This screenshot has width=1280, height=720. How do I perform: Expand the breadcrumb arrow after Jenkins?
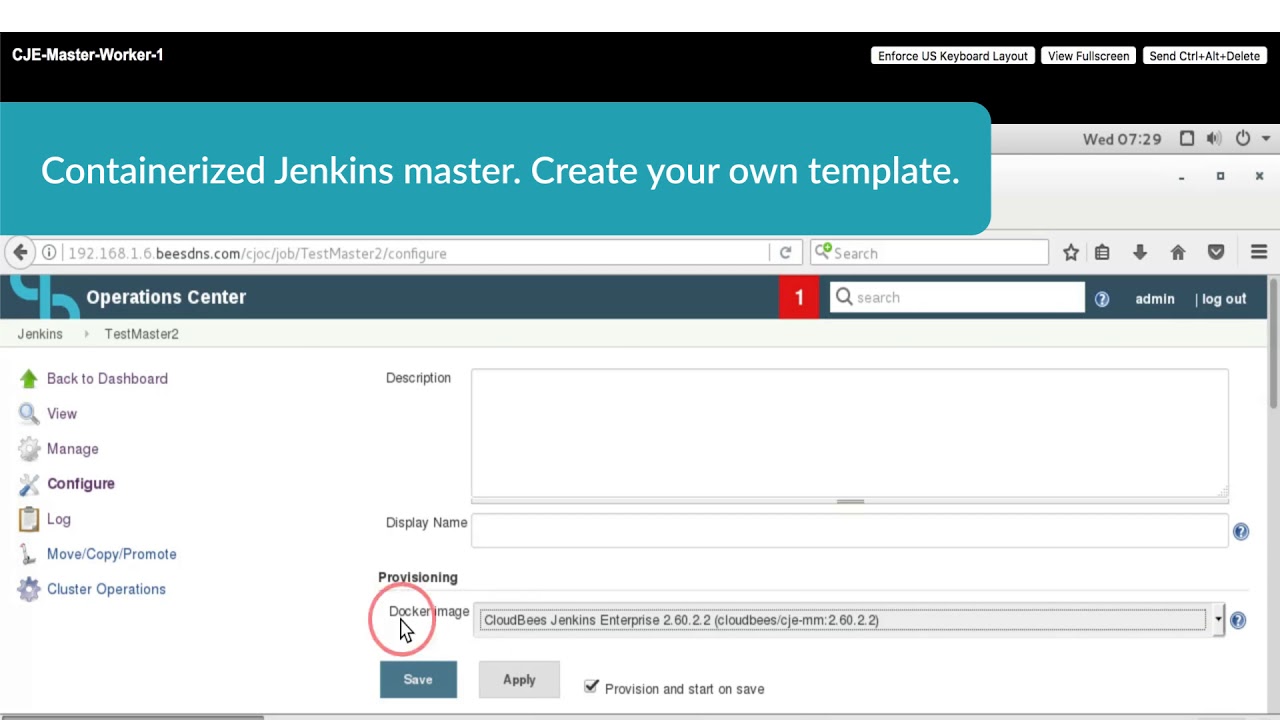tap(85, 334)
